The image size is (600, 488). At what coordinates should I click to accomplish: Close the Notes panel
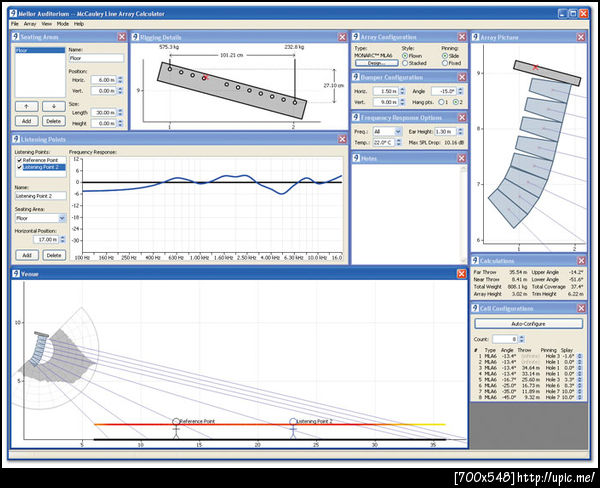462,158
